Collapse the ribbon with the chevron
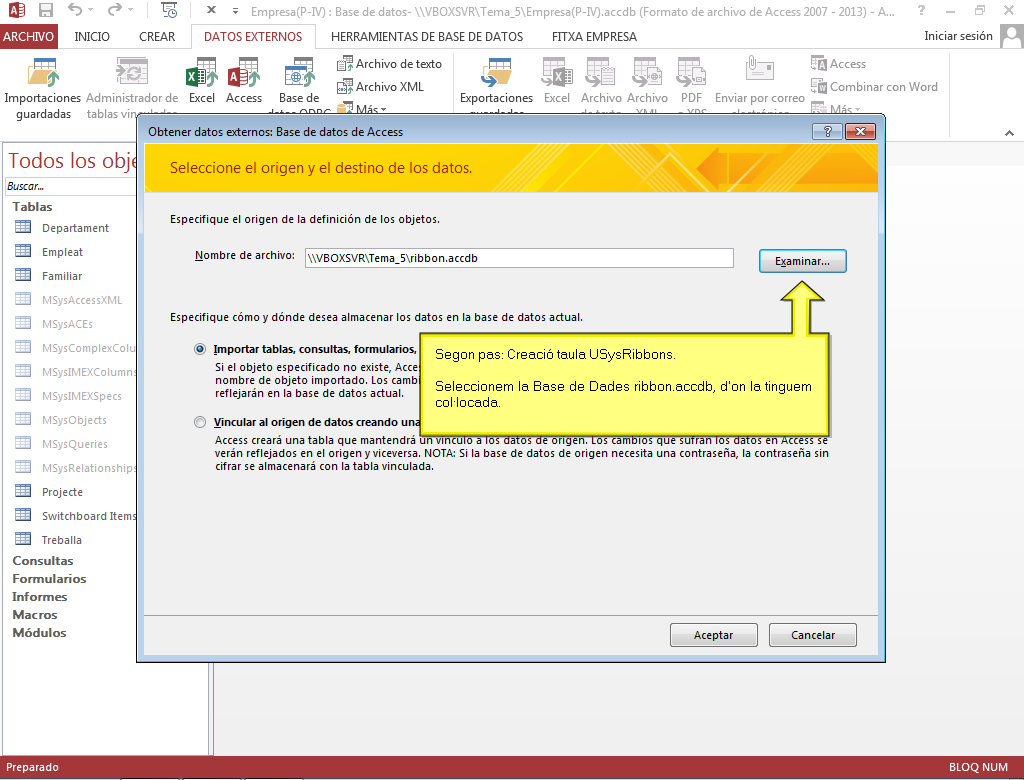 [x=1010, y=133]
